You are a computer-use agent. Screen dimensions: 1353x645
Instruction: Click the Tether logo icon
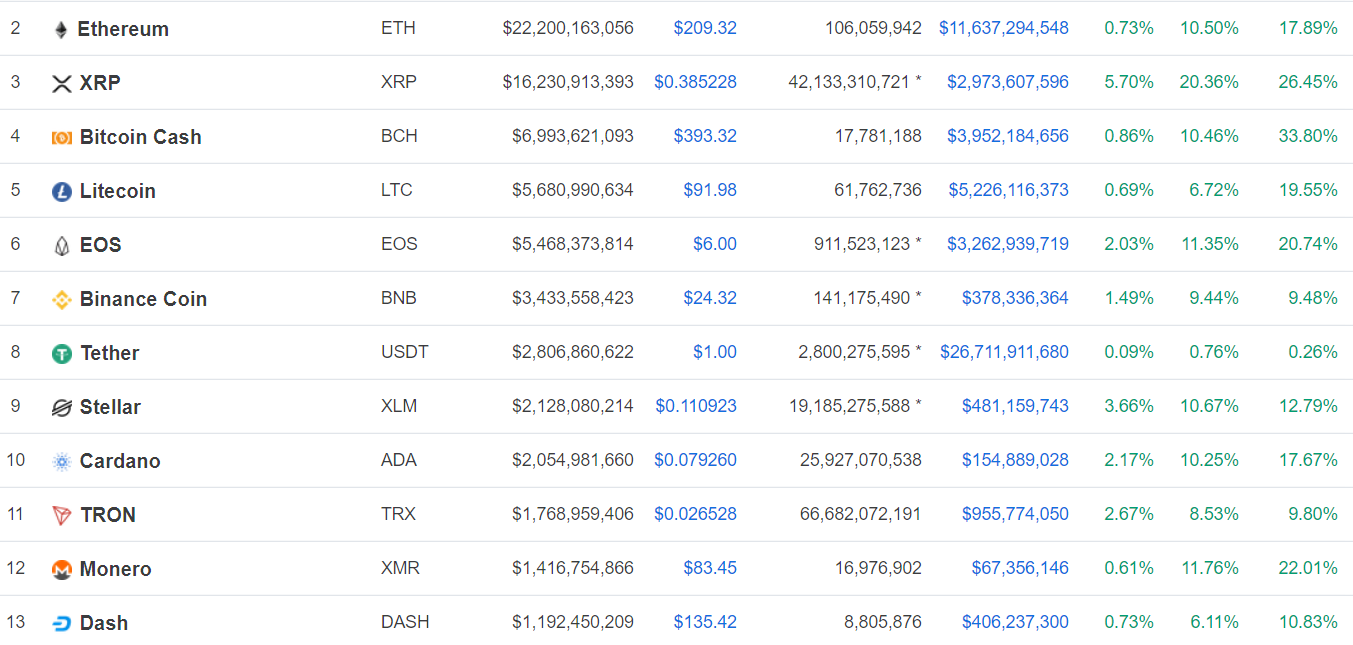[x=61, y=352]
